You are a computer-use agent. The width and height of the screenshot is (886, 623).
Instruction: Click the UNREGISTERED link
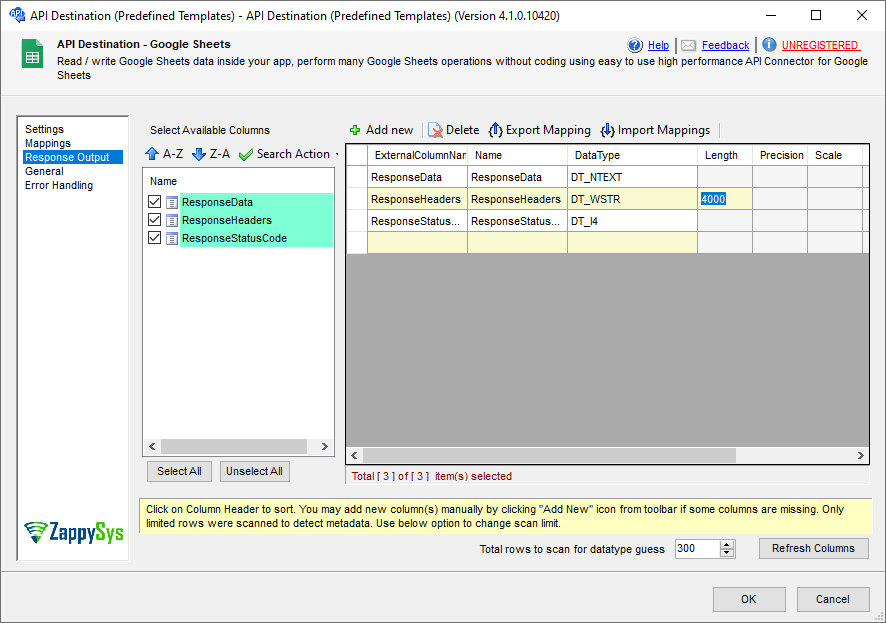[x=820, y=45]
